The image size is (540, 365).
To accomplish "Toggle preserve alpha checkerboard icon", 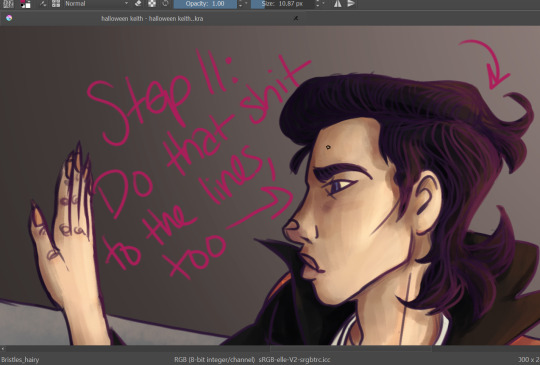I will [152, 4].
